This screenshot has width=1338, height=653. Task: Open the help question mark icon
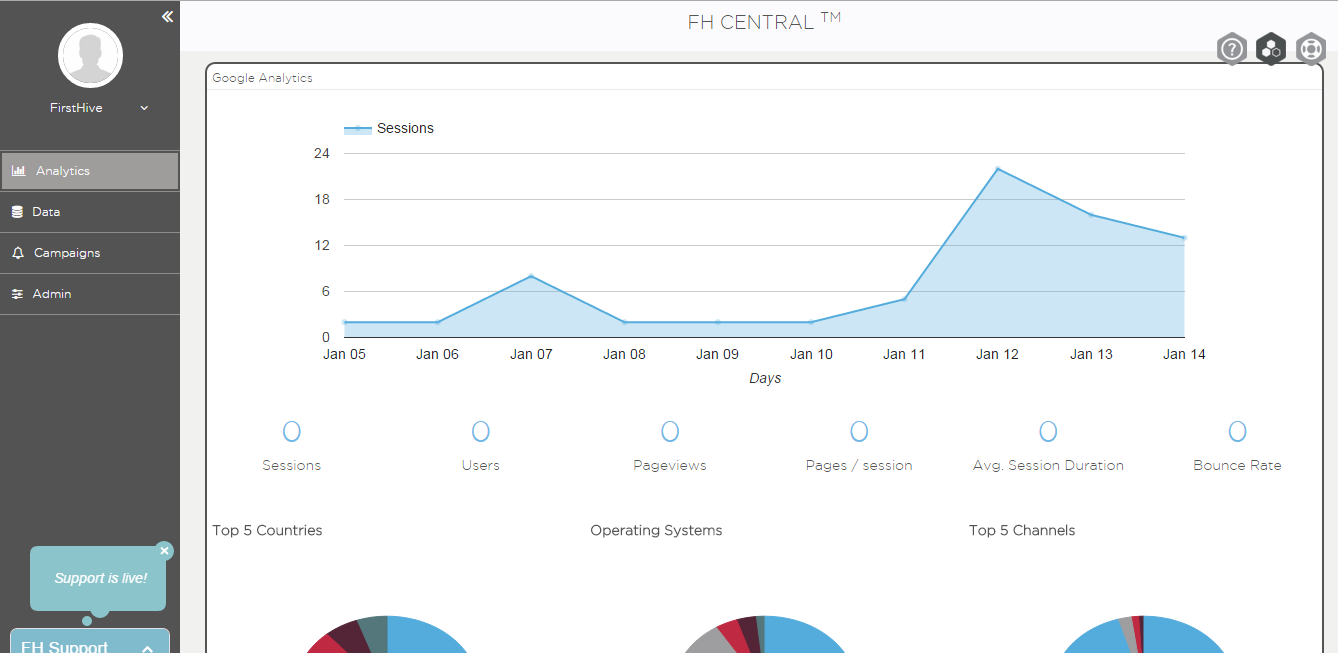(1232, 49)
